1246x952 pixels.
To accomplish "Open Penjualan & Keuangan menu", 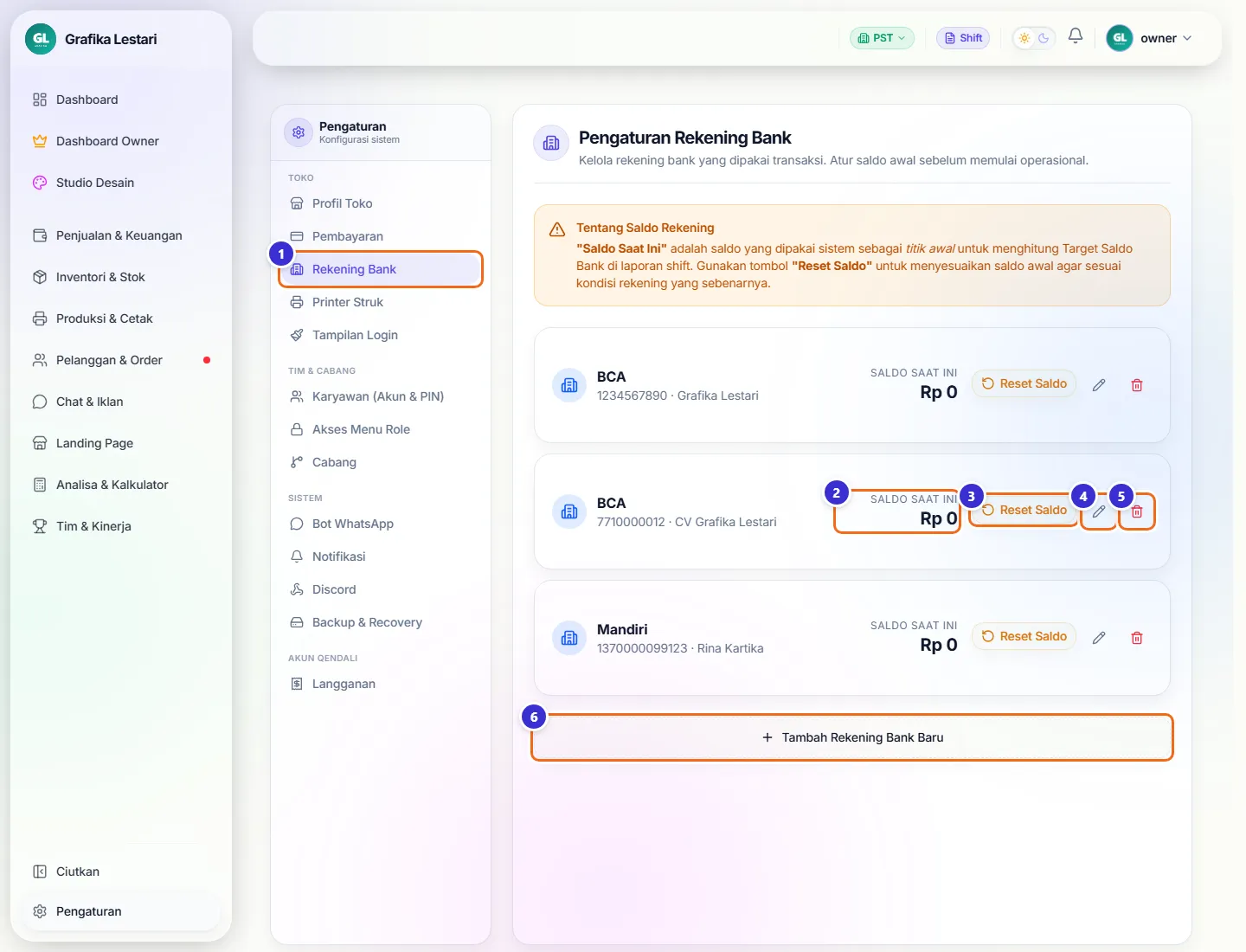I will (x=121, y=235).
